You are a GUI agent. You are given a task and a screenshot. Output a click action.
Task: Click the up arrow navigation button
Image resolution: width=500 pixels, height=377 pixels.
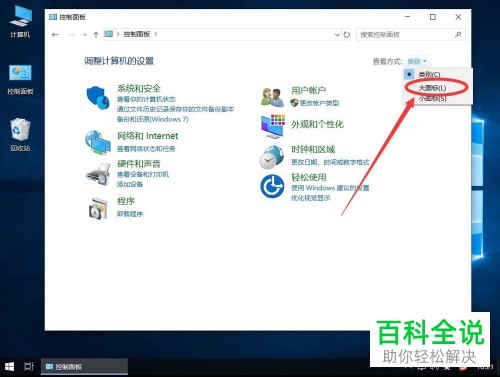96,35
